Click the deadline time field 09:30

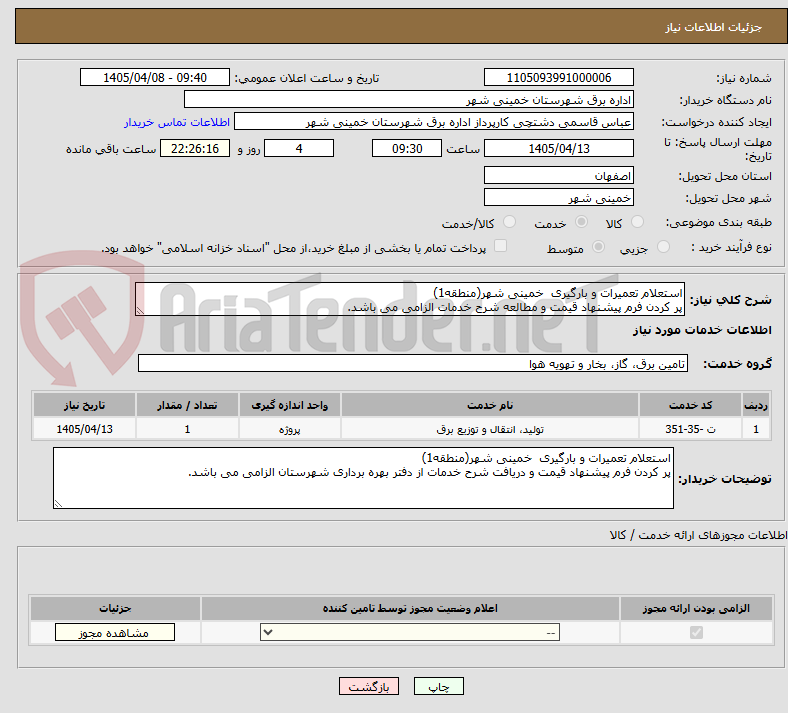(407, 148)
